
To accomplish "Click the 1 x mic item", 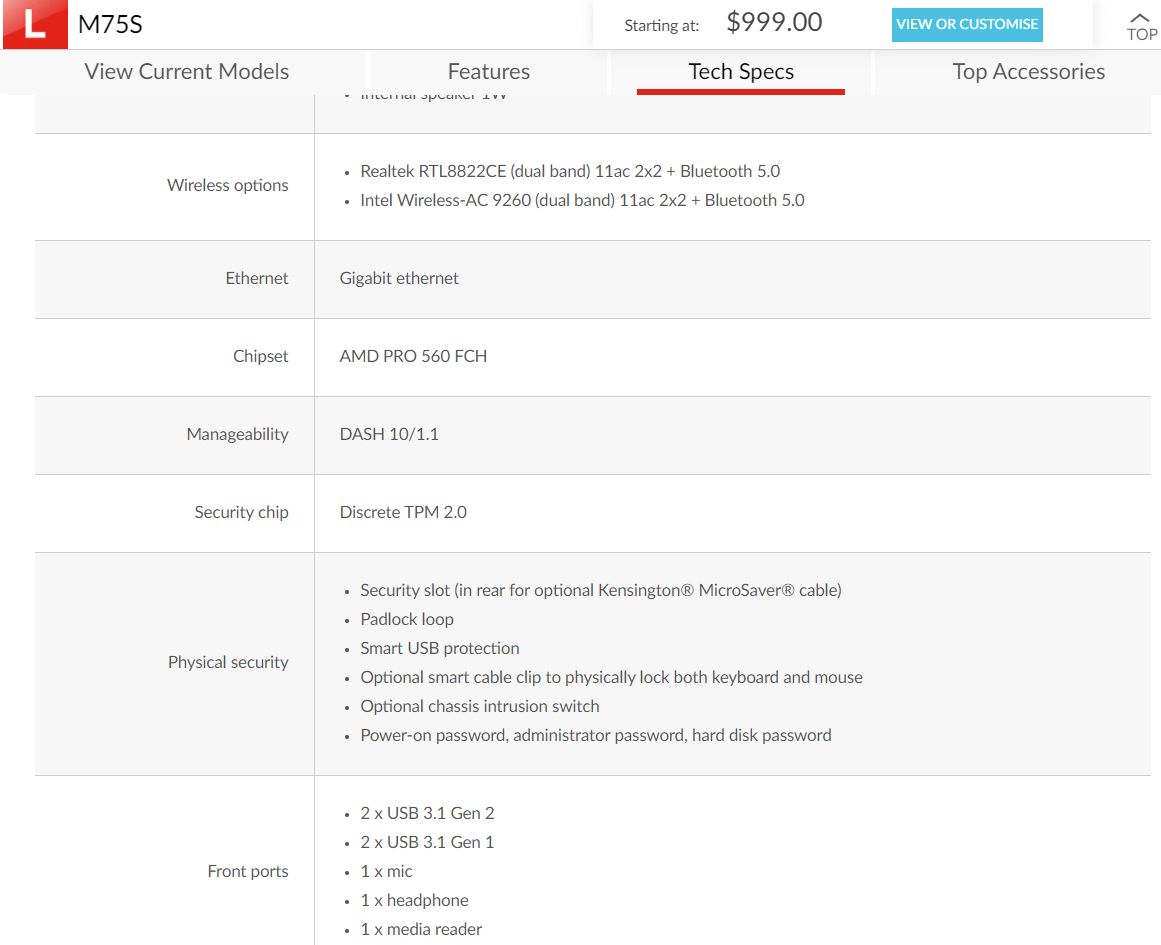I will (x=386, y=872).
